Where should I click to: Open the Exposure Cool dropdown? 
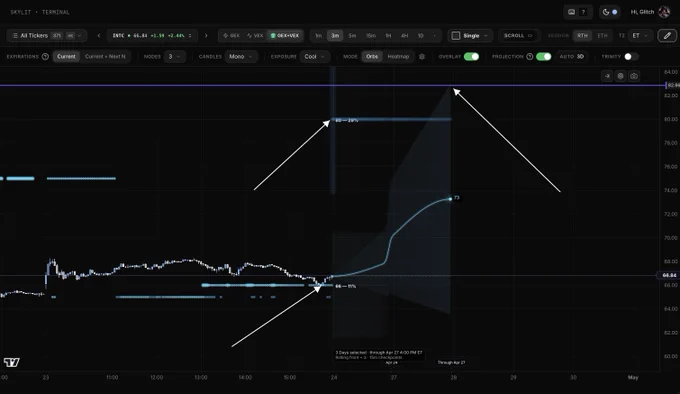[x=314, y=57]
